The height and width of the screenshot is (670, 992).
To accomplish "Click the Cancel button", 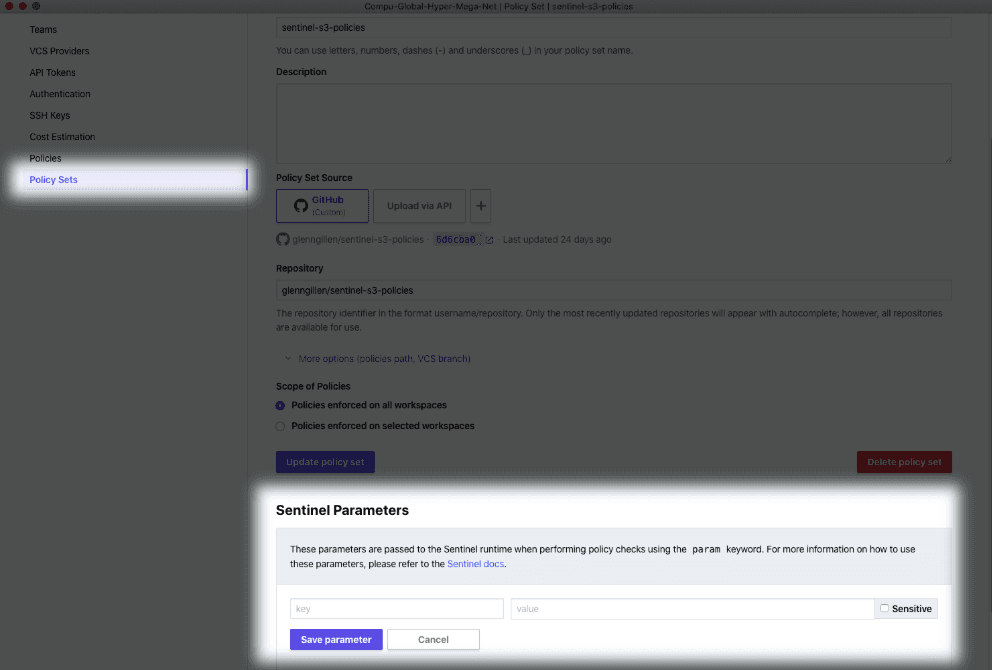I will coord(433,639).
